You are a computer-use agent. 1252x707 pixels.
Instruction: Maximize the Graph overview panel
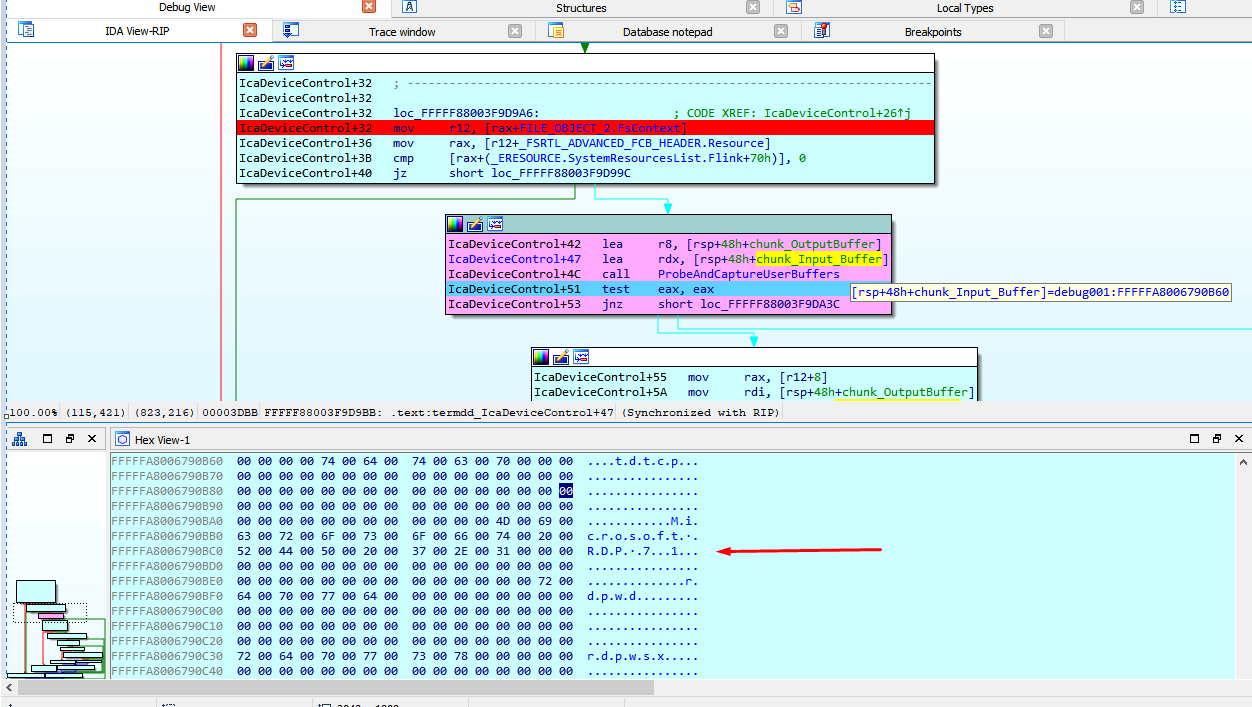coord(47,439)
